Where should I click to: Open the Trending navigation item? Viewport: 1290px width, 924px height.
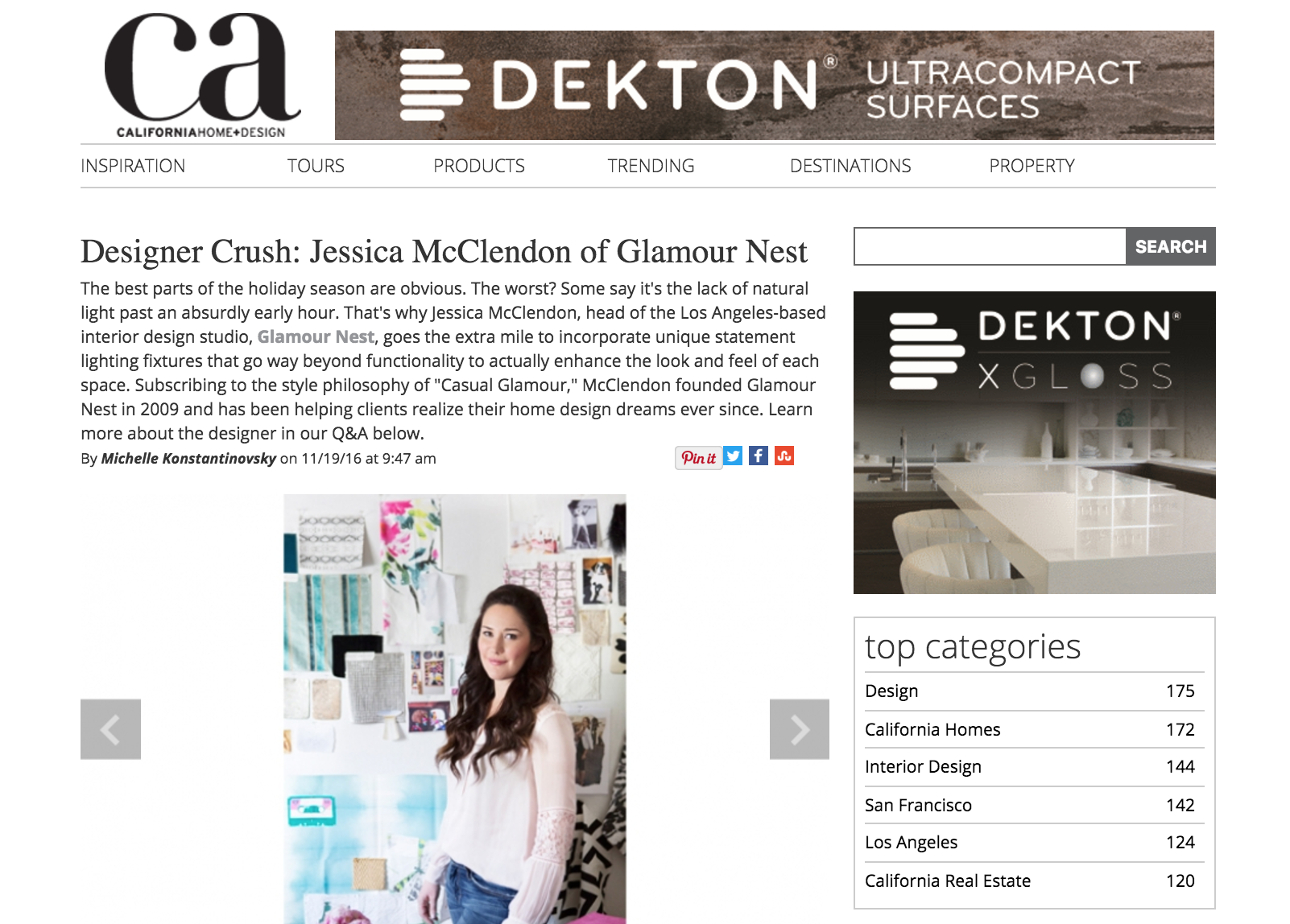click(x=651, y=166)
